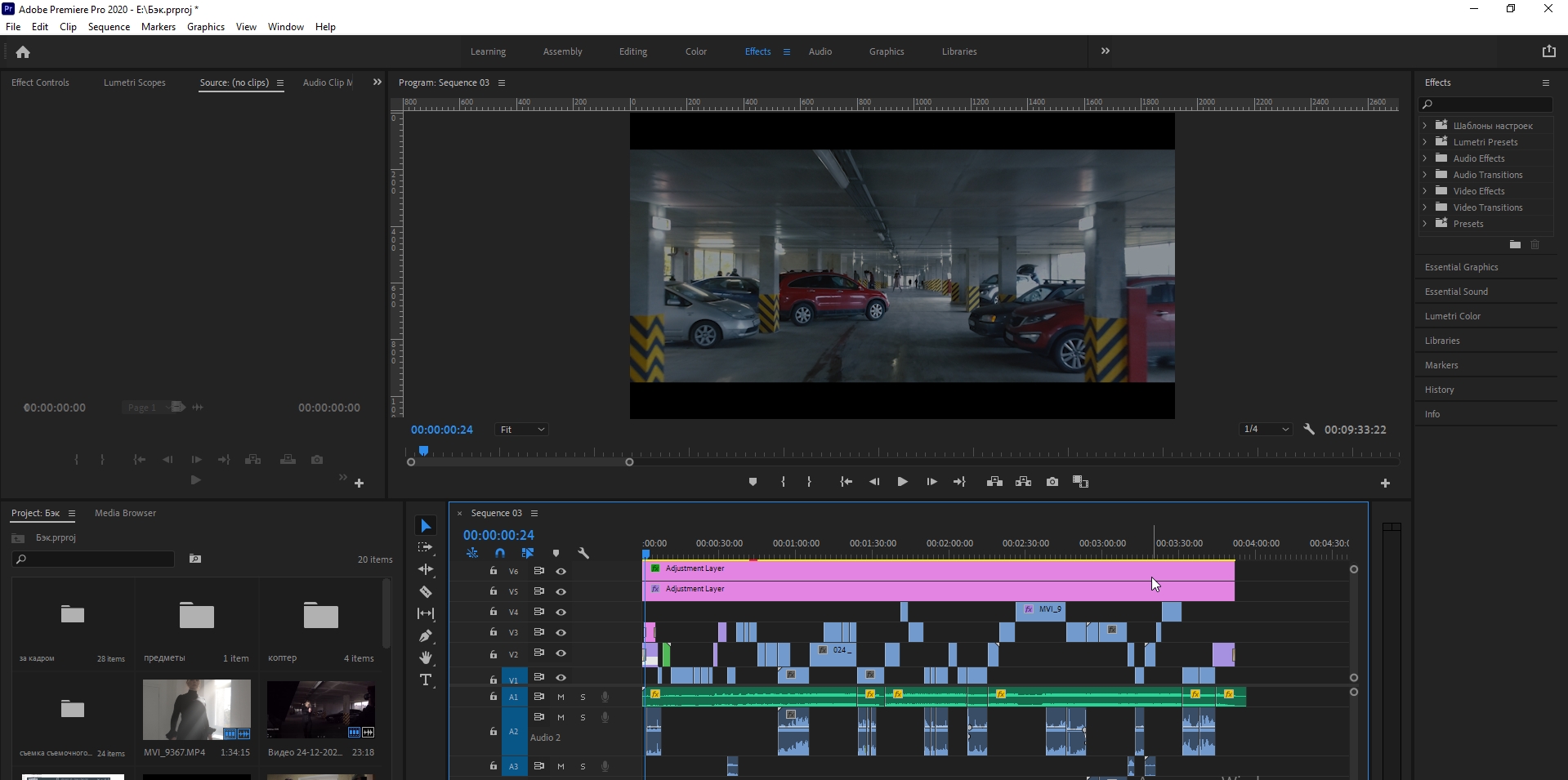Step back one frame in Program monitor

pos(874,482)
